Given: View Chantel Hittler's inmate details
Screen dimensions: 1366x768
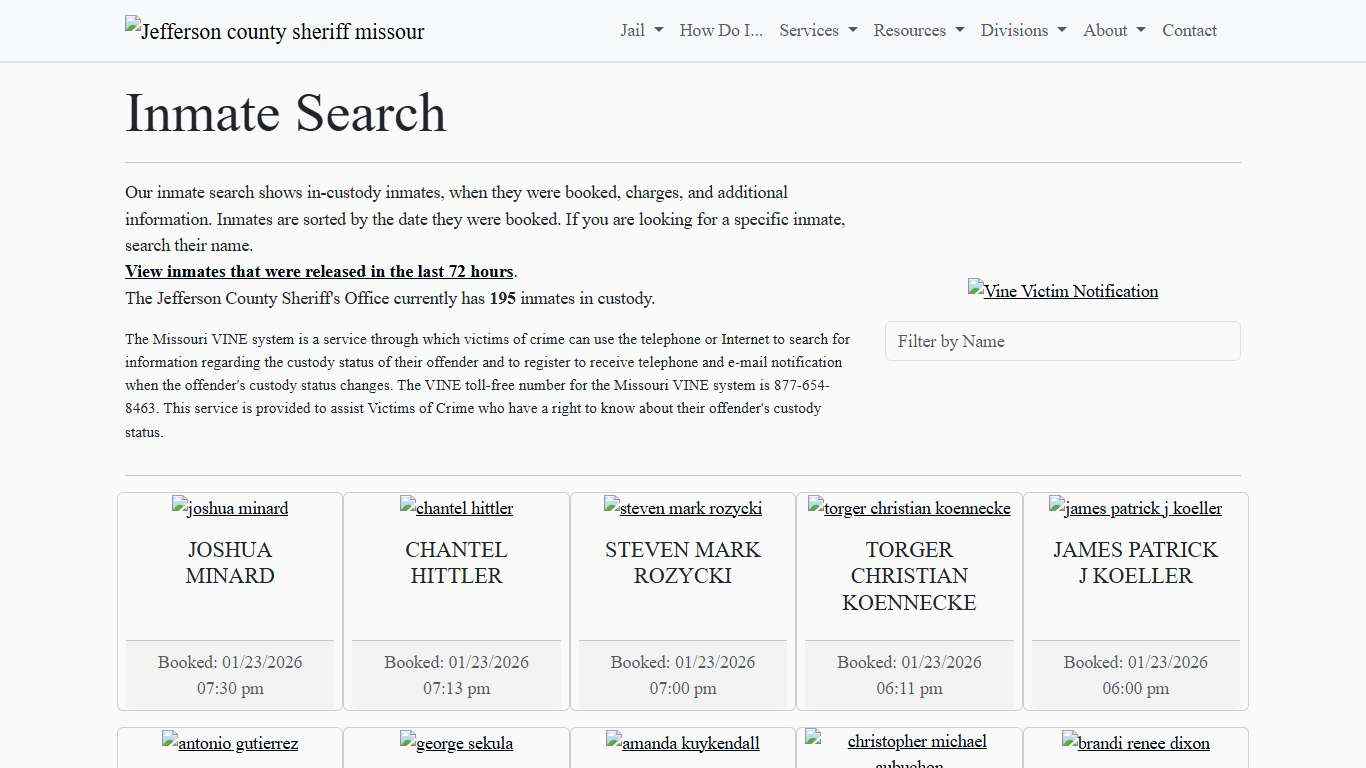Looking at the screenshot, I should point(456,508).
